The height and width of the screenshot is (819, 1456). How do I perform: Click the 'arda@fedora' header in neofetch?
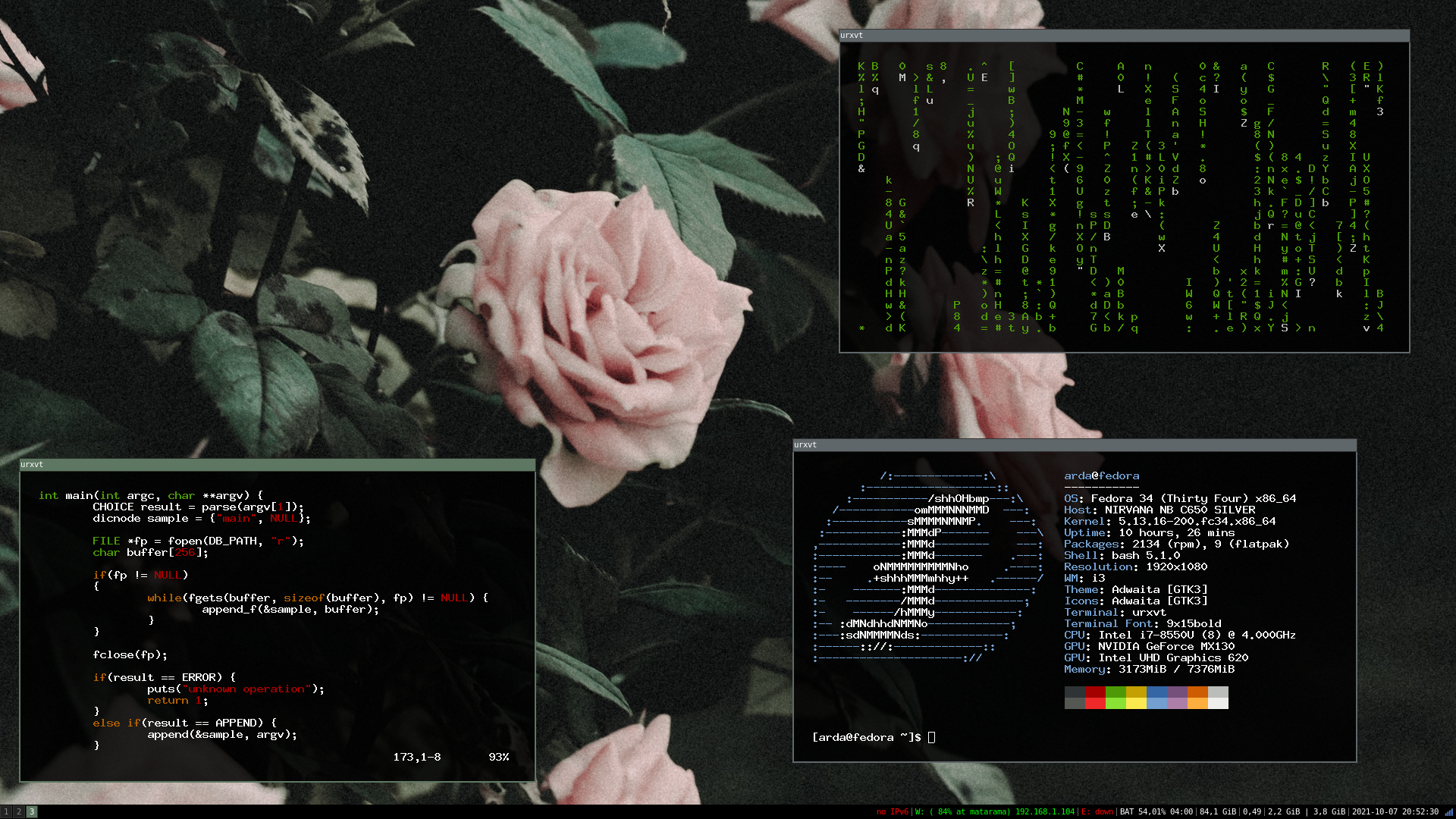(1101, 475)
